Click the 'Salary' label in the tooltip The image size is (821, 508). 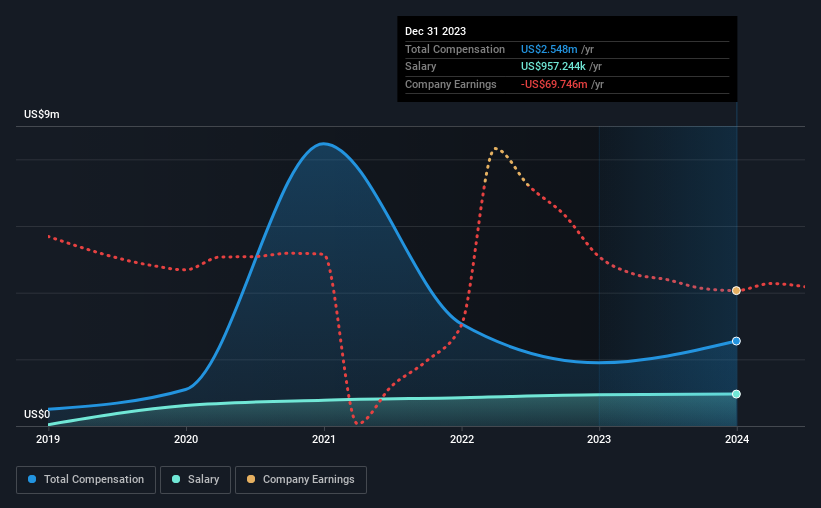point(420,67)
